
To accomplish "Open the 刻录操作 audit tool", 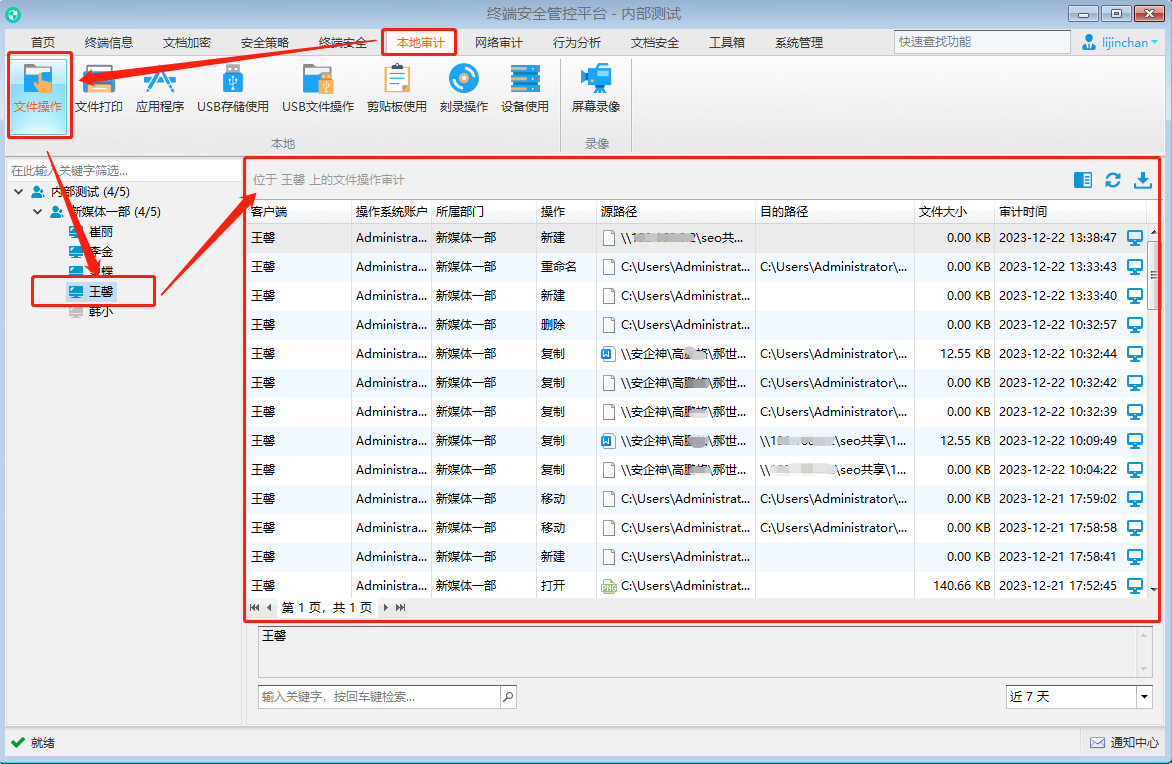I will tap(463, 90).
